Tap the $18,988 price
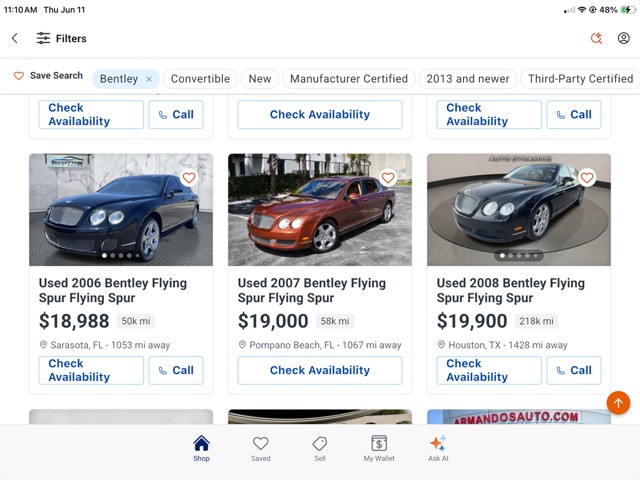Viewport: 640px width, 480px height. click(x=74, y=321)
